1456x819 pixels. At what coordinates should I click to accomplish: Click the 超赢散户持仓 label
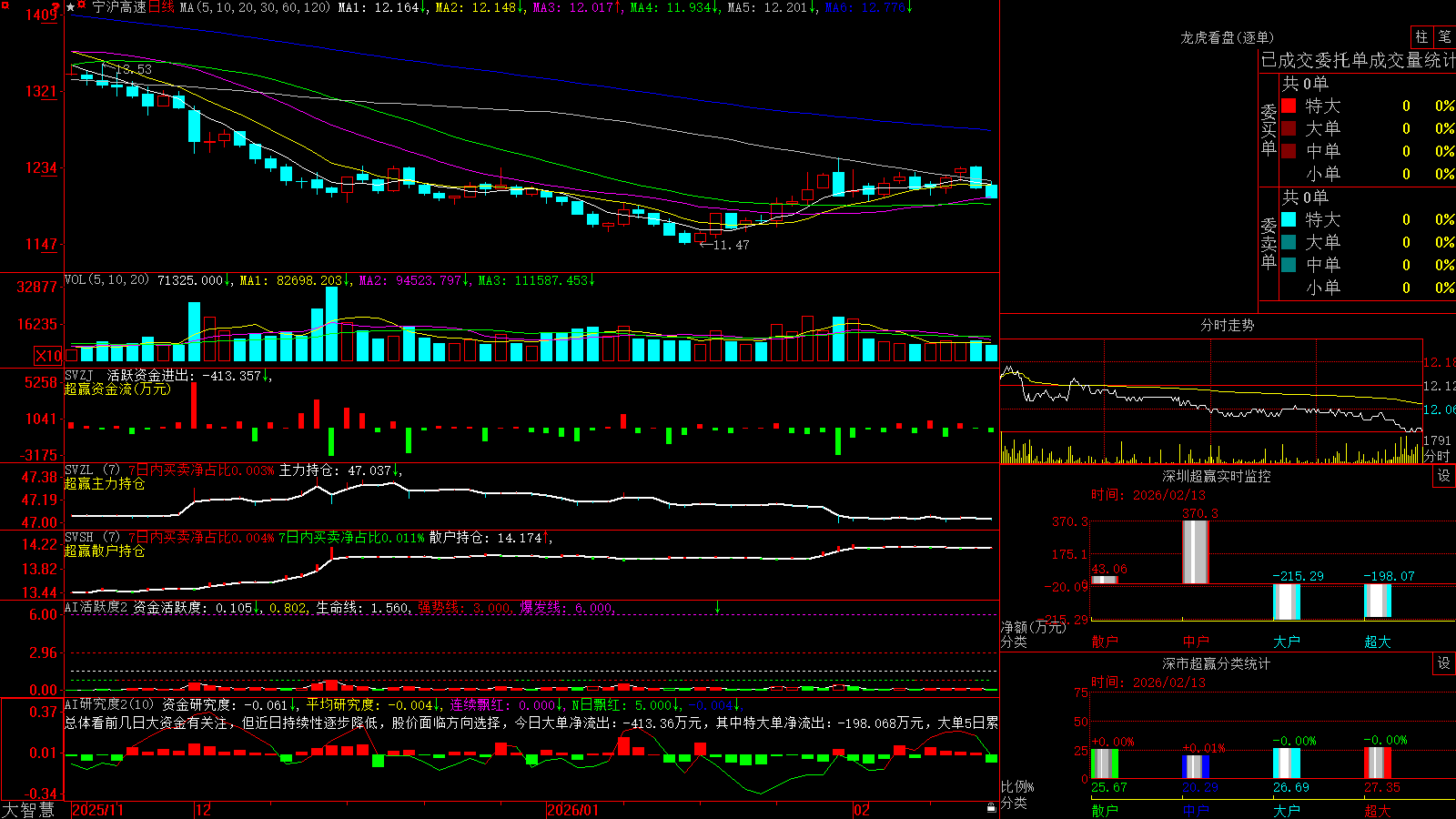tap(105, 551)
